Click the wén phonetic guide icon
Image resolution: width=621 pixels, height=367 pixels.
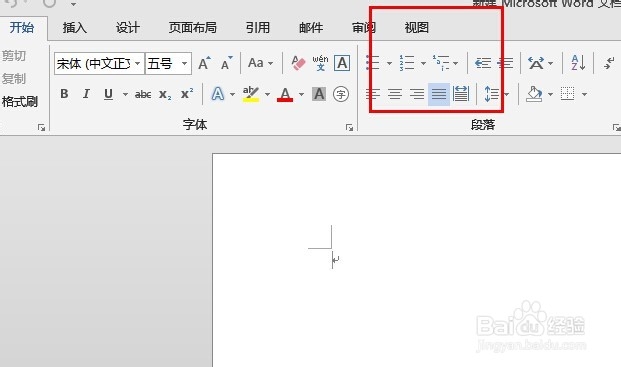(x=320, y=63)
